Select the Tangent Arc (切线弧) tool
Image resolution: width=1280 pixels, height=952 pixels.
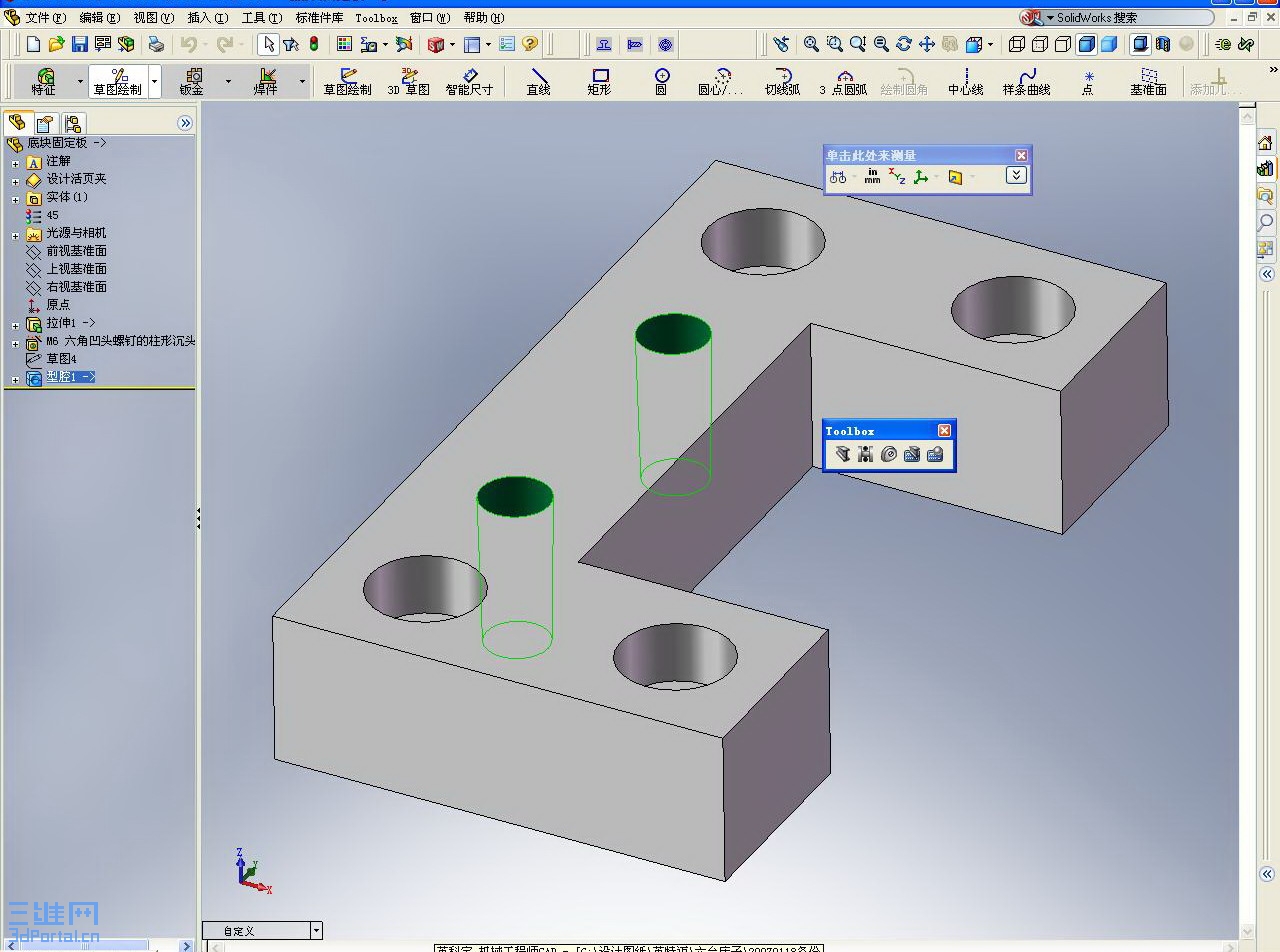(x=782, y=82)
